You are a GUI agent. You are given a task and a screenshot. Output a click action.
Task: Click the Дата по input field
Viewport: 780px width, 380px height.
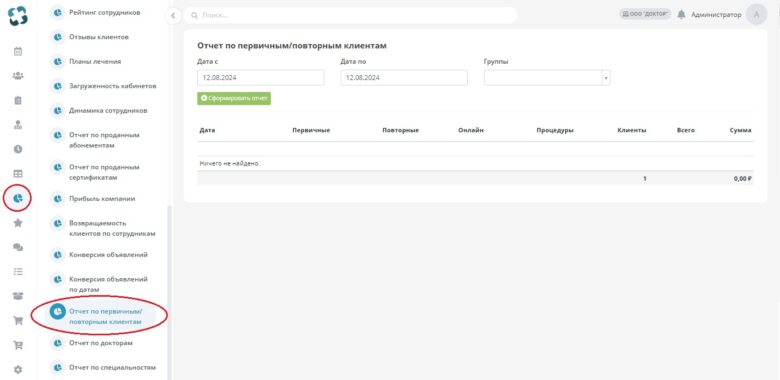(x=404, y=78)
